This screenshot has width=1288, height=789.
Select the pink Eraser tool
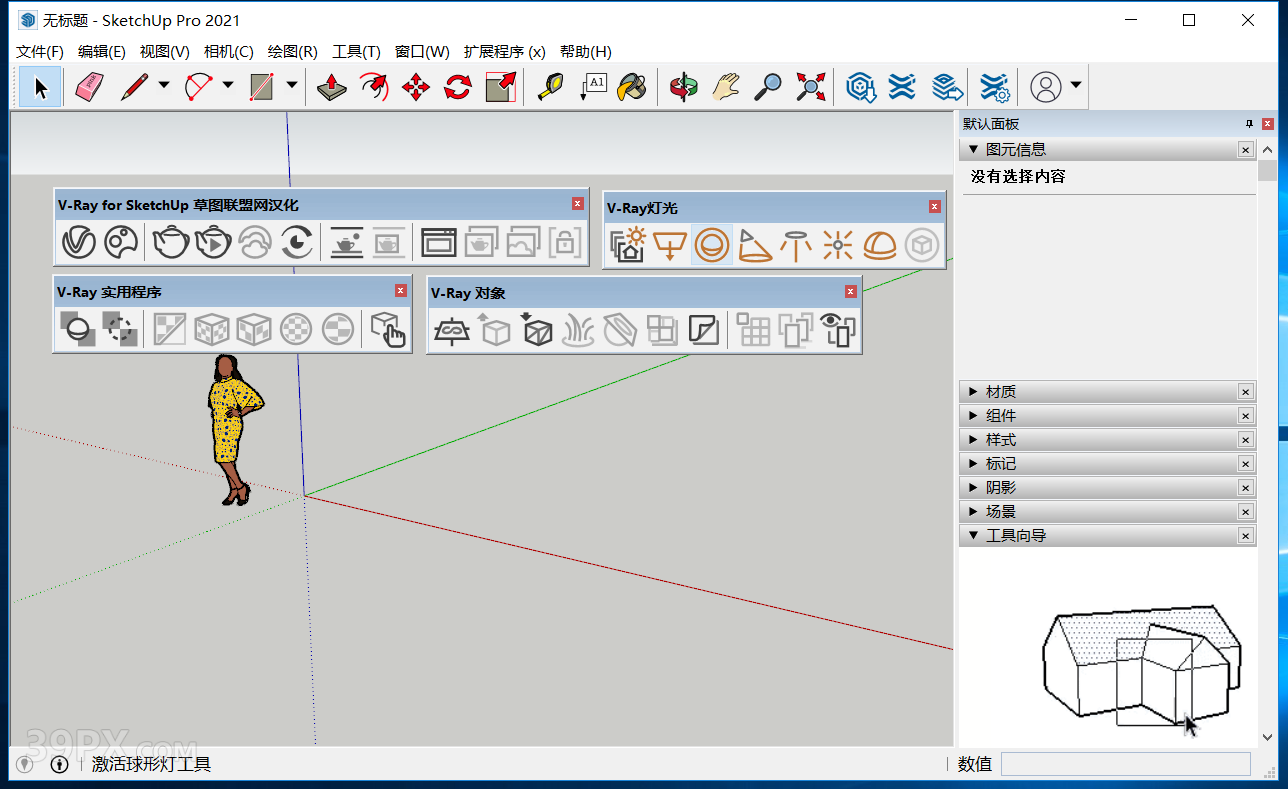tap(89, 87)
